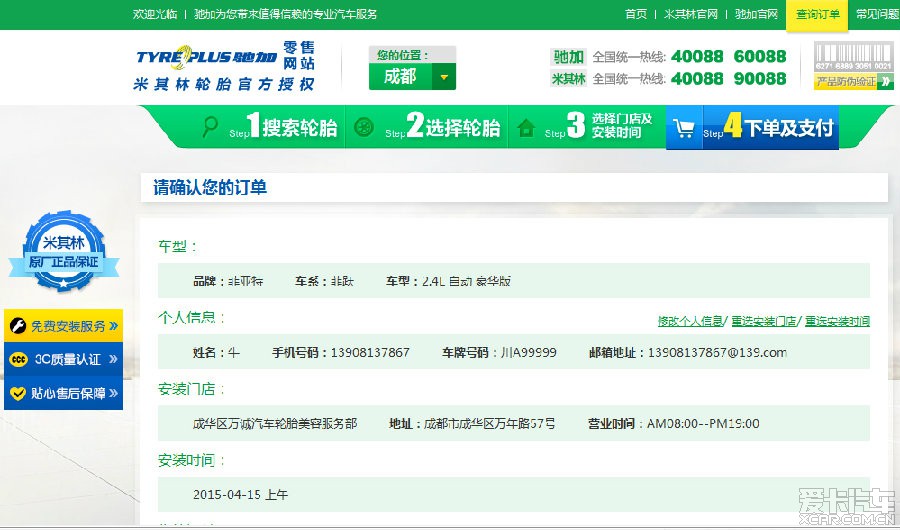Click the 米其林 原厂正品保证 badge
Screen dimensions: 900x530
(x=64, y=251)
